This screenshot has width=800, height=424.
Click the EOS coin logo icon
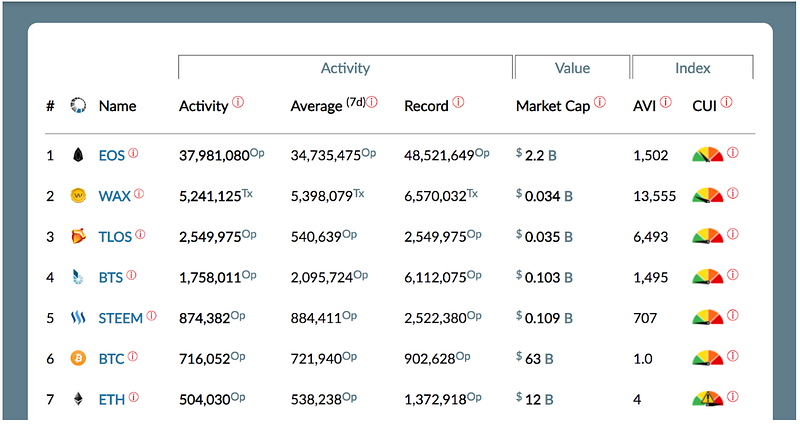pos(77,155)
